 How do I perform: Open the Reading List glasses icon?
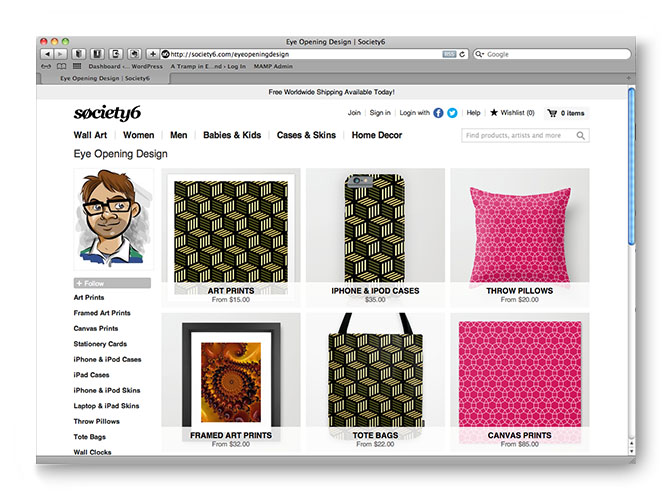click(x=46, y=66)
